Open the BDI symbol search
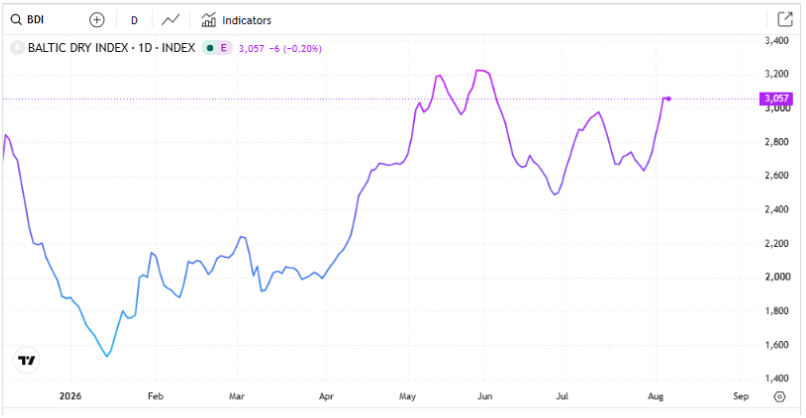 pyautogui.click(x=28, y=20)
